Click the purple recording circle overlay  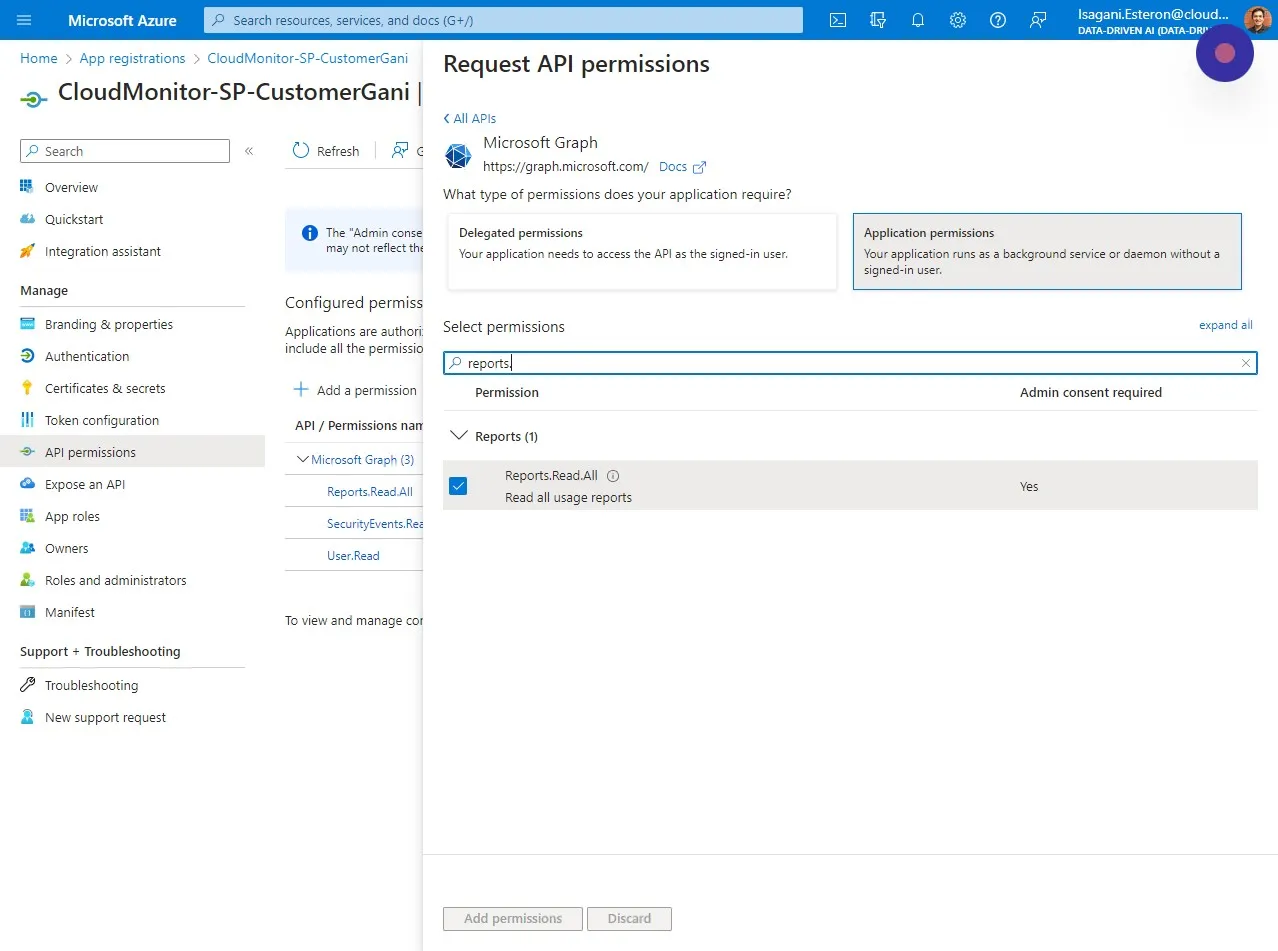point(1225,53)
